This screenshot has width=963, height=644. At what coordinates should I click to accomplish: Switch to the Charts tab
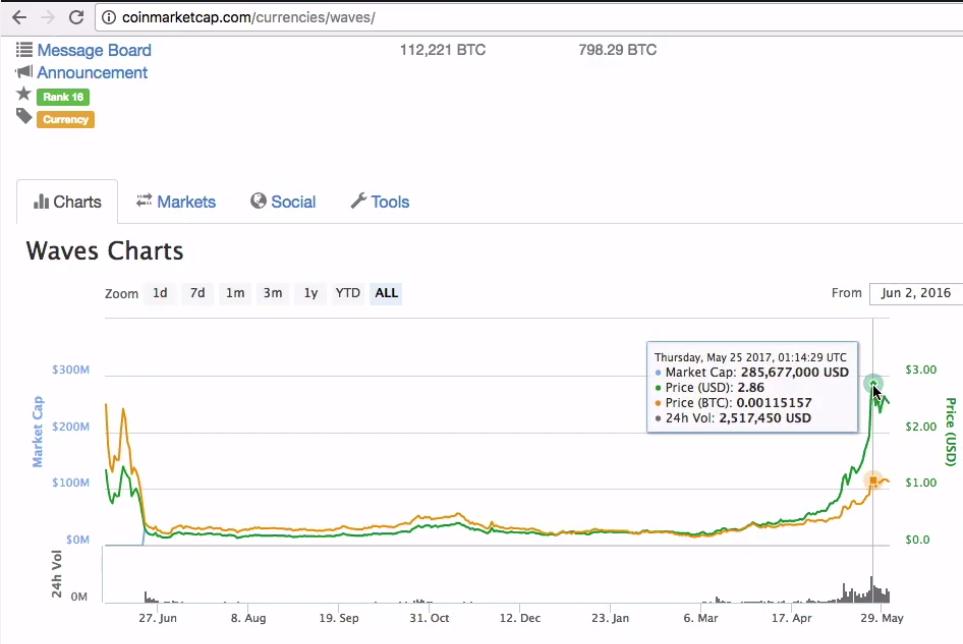point(67,202)
